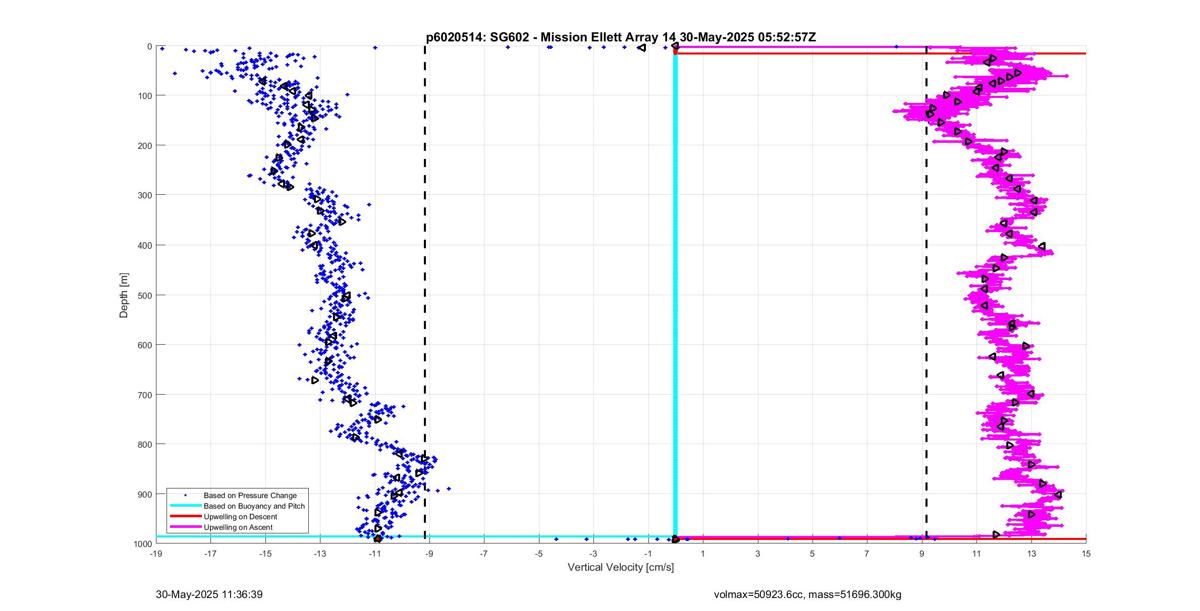Click x-axis tick label '3'
Viewport: 1200px width, 611px height.
tap(758, 553)
